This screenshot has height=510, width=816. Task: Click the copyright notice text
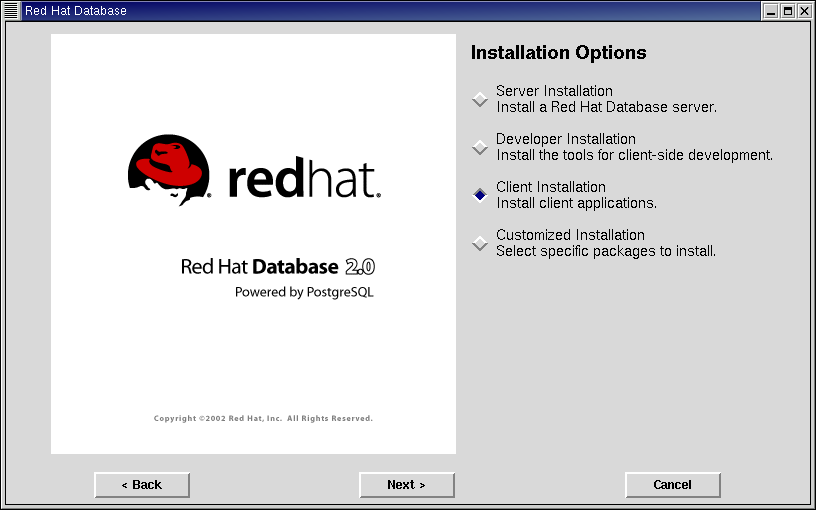pyautogui.click(x=263, y=418)
